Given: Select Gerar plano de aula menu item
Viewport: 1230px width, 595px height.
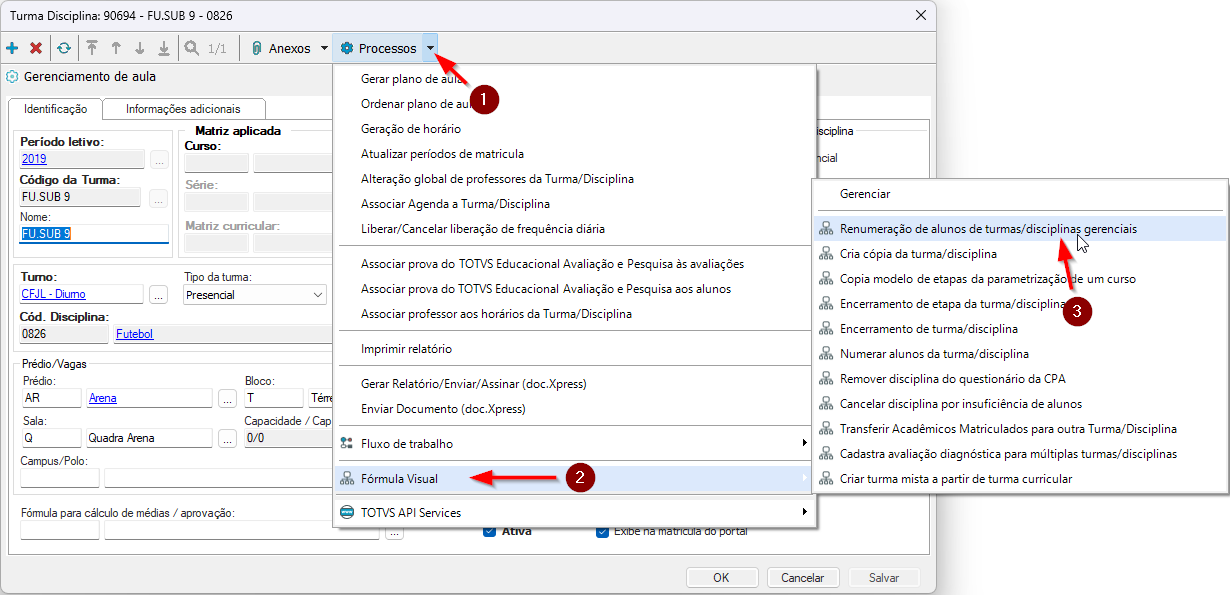Looking at the screenshot, I should tap(410, 79).
